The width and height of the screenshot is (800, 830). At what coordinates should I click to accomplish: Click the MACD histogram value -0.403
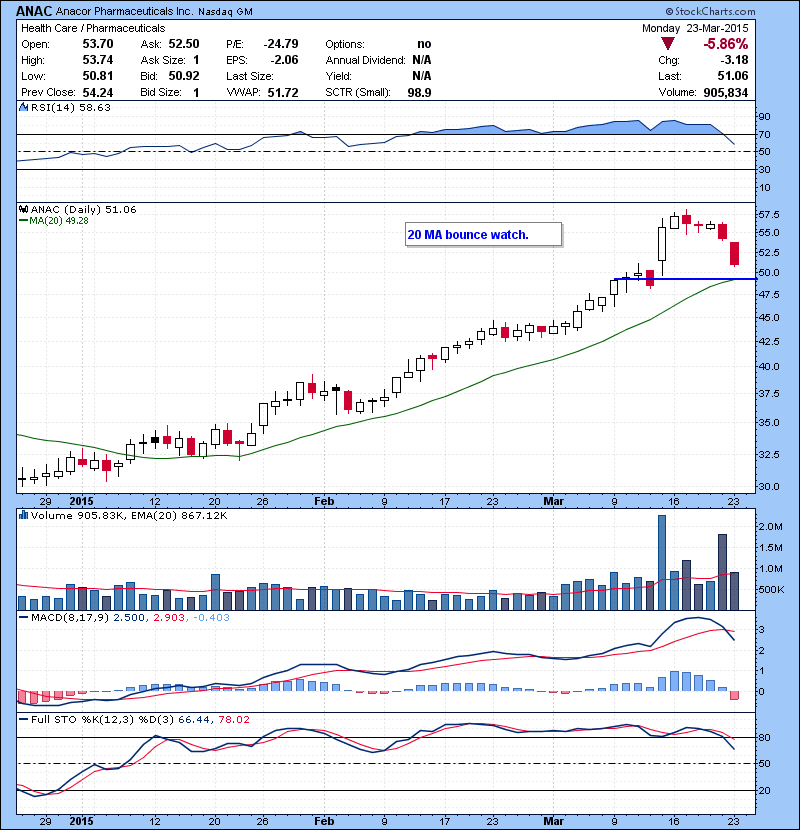point(211,617)
